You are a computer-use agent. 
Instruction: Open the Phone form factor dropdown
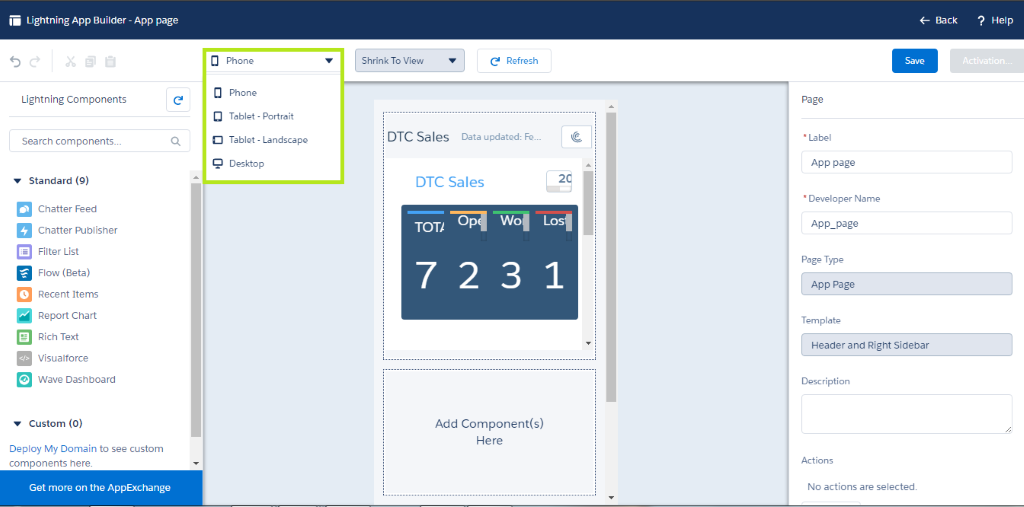pyautogui.click(x=272, y=61)
